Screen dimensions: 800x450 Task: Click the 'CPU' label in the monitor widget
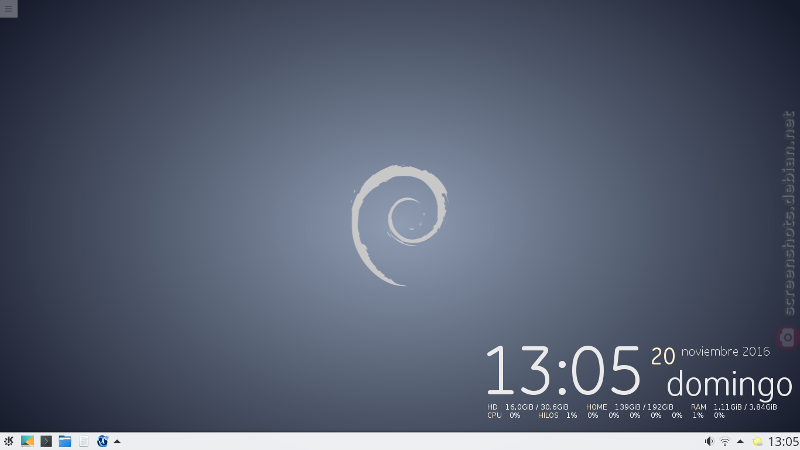[x=494, y=415]
